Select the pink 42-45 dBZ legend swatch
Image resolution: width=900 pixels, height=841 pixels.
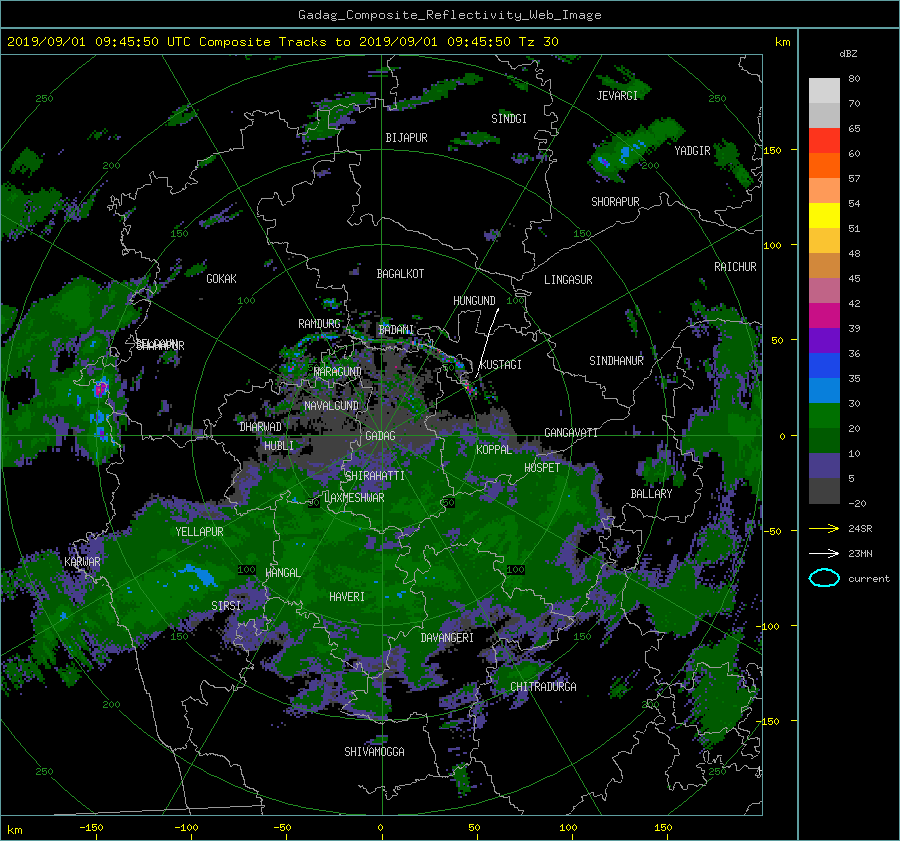click(824, 290)
